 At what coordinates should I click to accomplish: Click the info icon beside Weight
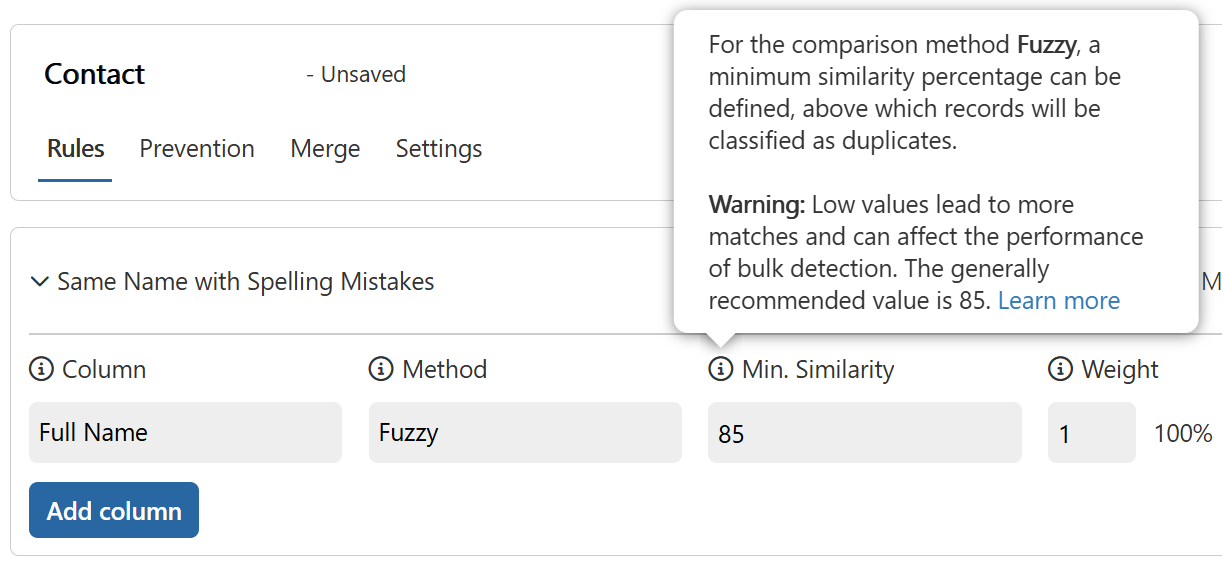(x=1060, y=369)
